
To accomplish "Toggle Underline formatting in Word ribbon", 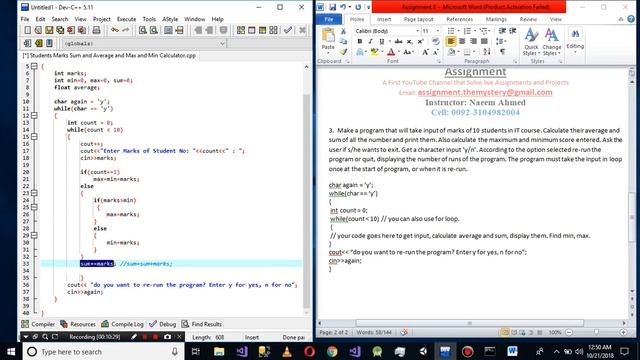I will [x=381, y=41].
